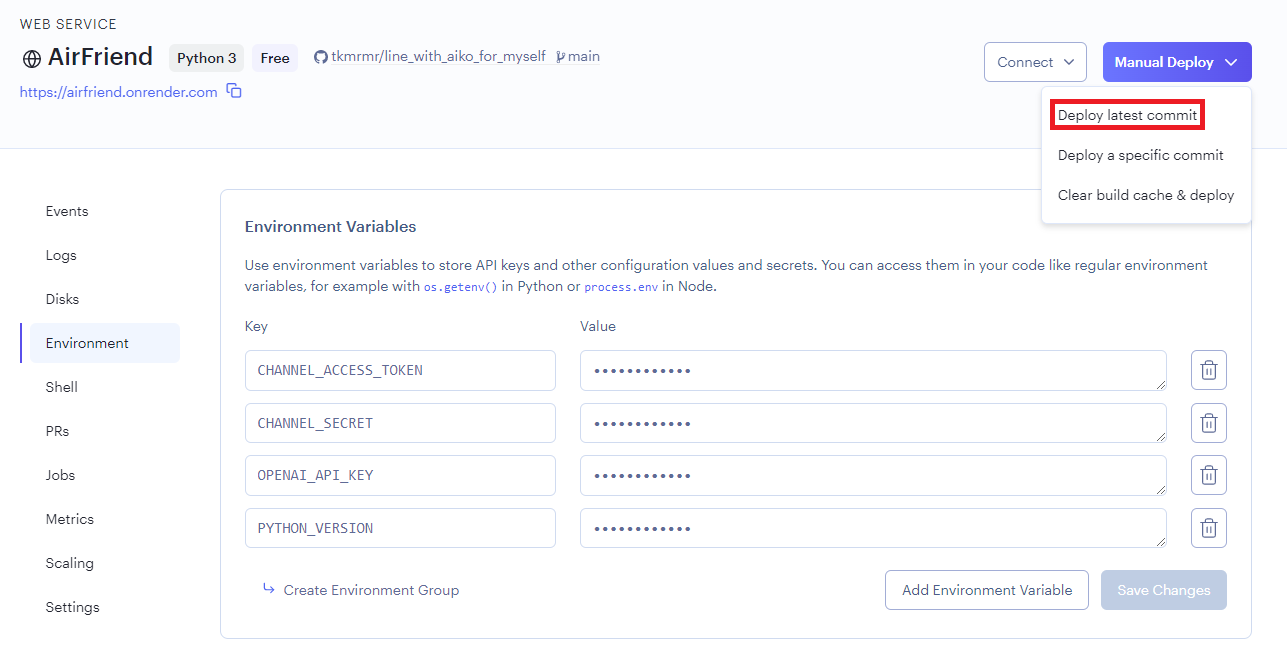Edit the CHANNEL_ACCESS_TOKEN key field

click(400, 370)
